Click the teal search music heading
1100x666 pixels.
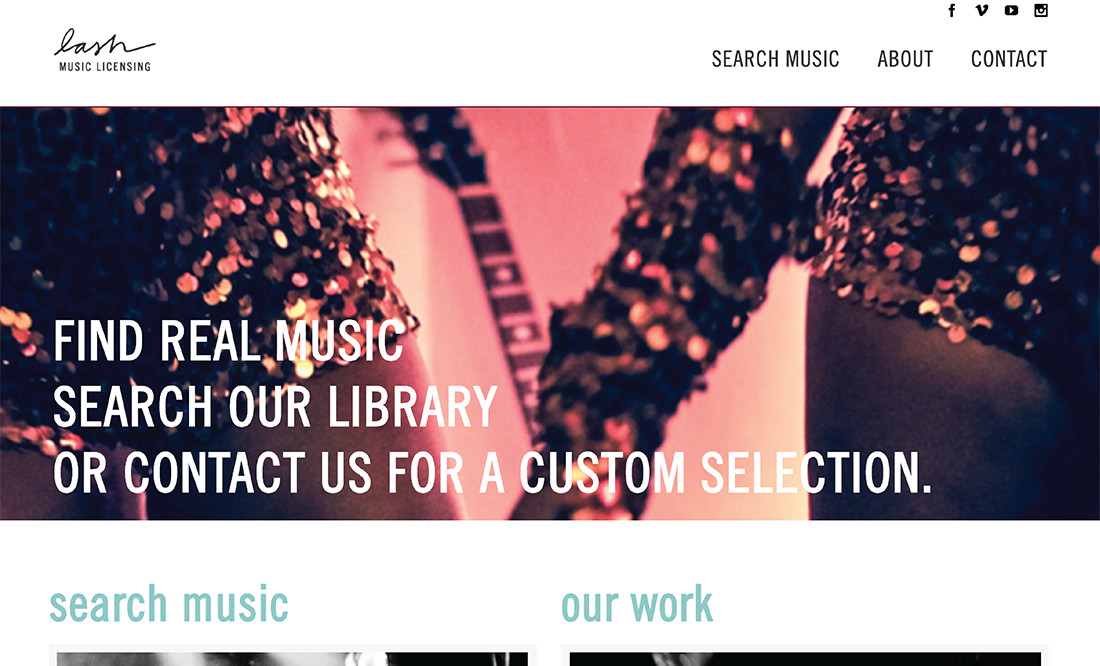tap(168, 604)
